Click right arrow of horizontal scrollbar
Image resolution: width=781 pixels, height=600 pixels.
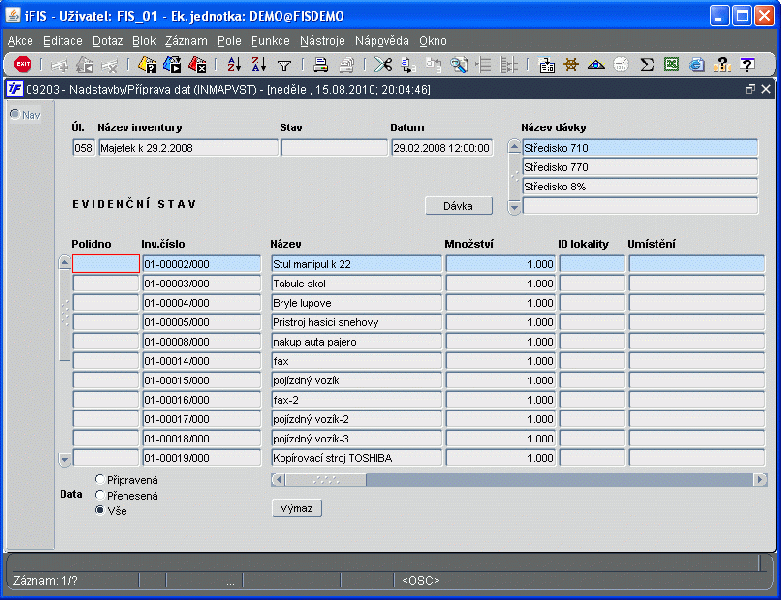coord(760,480)
